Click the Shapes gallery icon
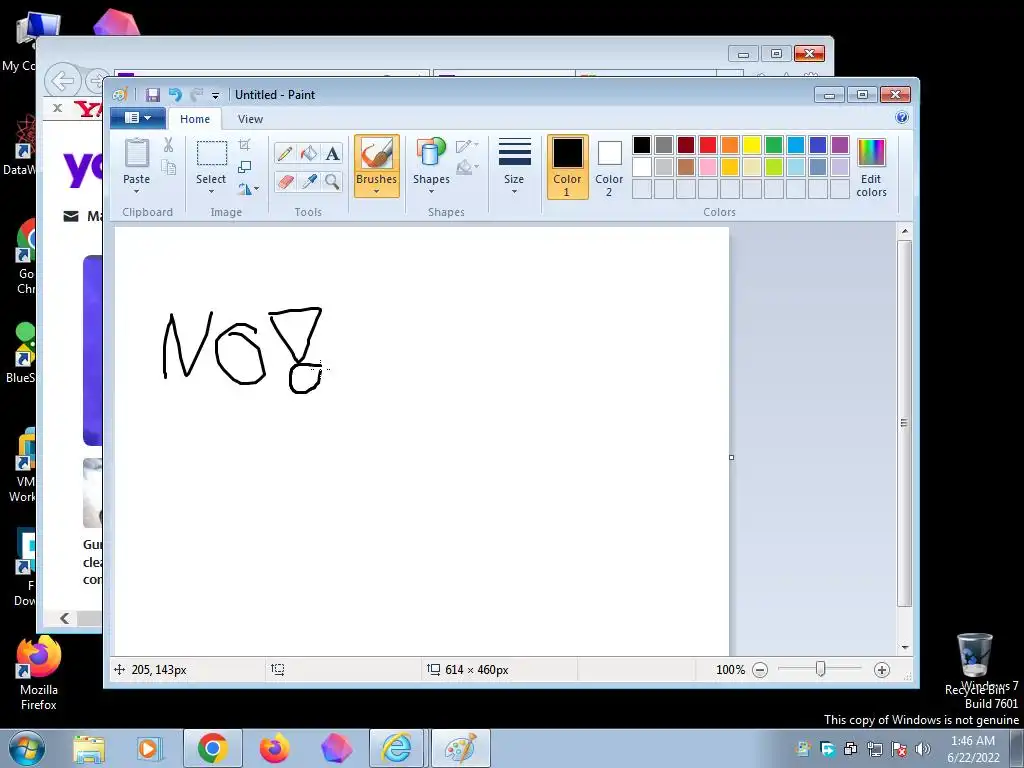The height and width of the screenshot is (768, 1024). tap(431, 153)
